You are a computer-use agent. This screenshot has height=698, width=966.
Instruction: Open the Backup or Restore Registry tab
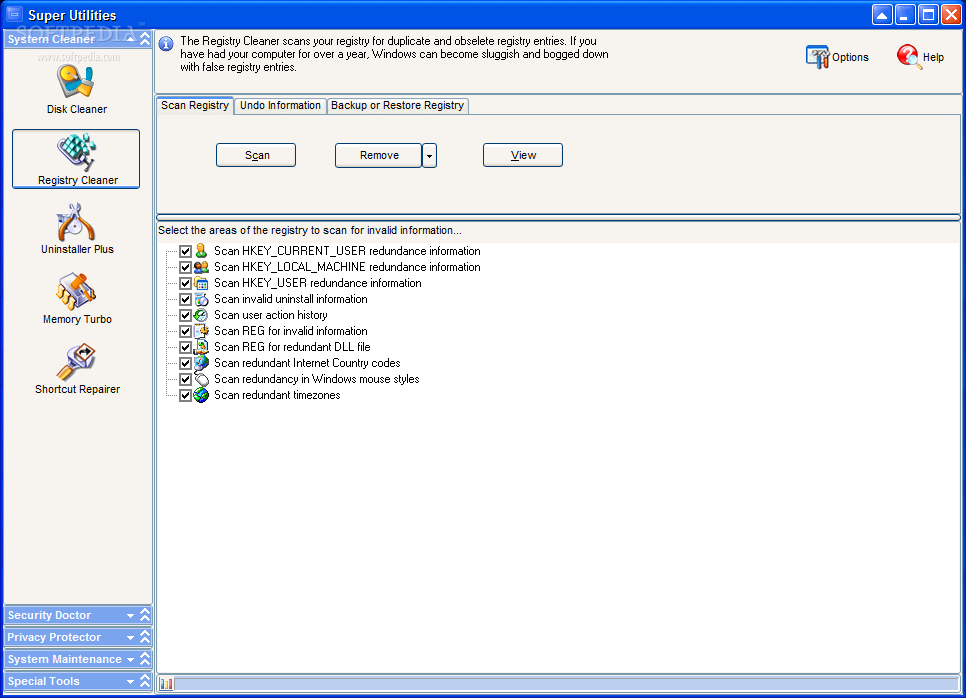pyautogui.click(x=397, y=106)
